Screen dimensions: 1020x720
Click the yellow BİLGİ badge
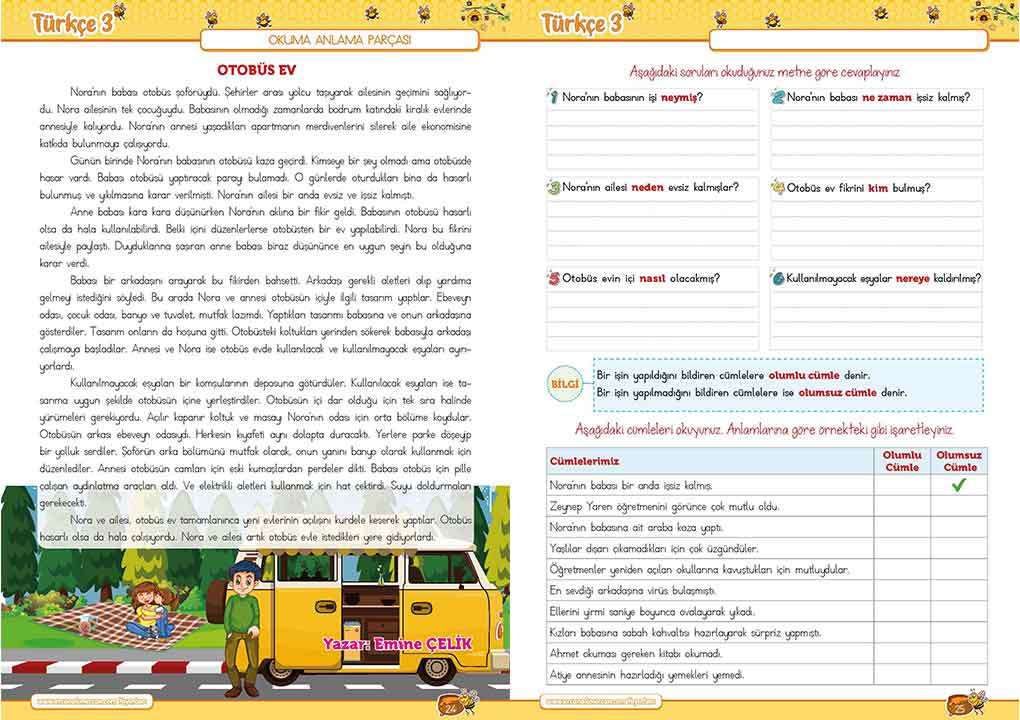[x=565, y=384]
